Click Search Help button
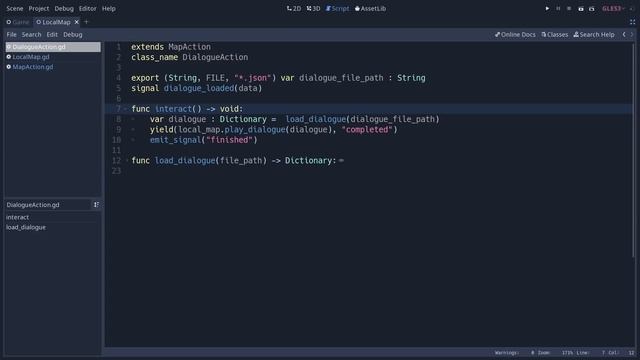Screen dimensions: 640x360 [594, 35]
